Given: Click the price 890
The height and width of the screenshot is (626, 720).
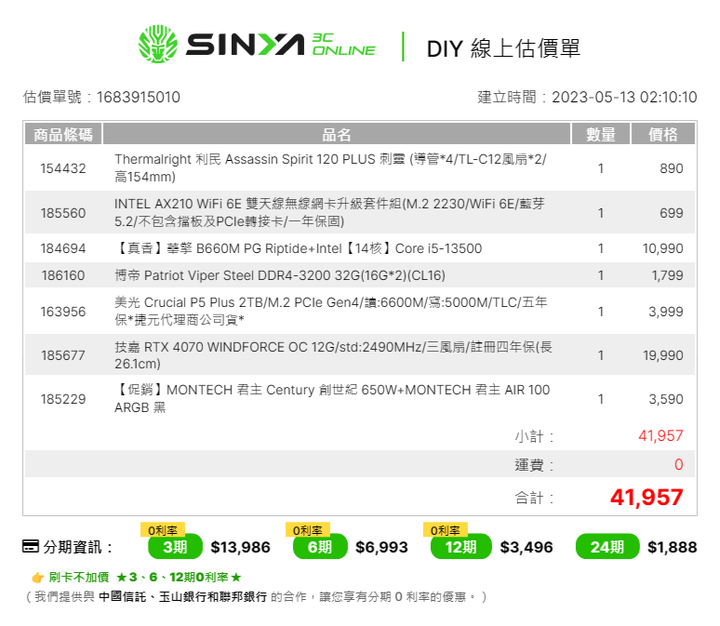Looking at the screenshot, I should tap(671, 169).
